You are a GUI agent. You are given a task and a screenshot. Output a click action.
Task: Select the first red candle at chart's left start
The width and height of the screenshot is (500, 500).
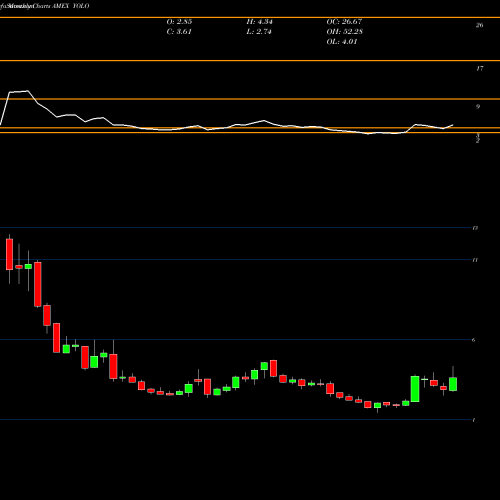click(x=9, y=254)
